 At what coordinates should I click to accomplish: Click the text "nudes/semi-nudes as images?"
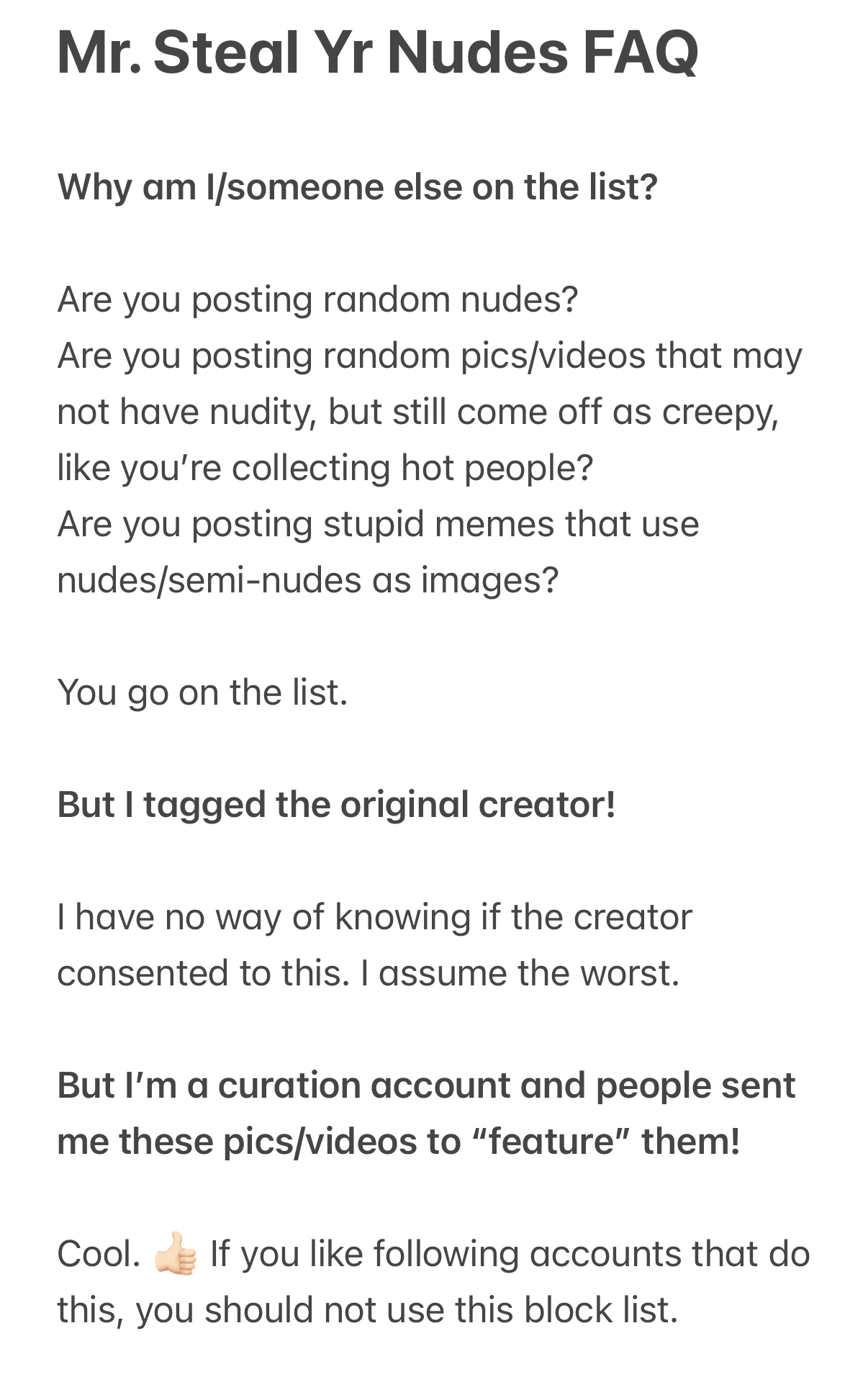tap(307, 580)
